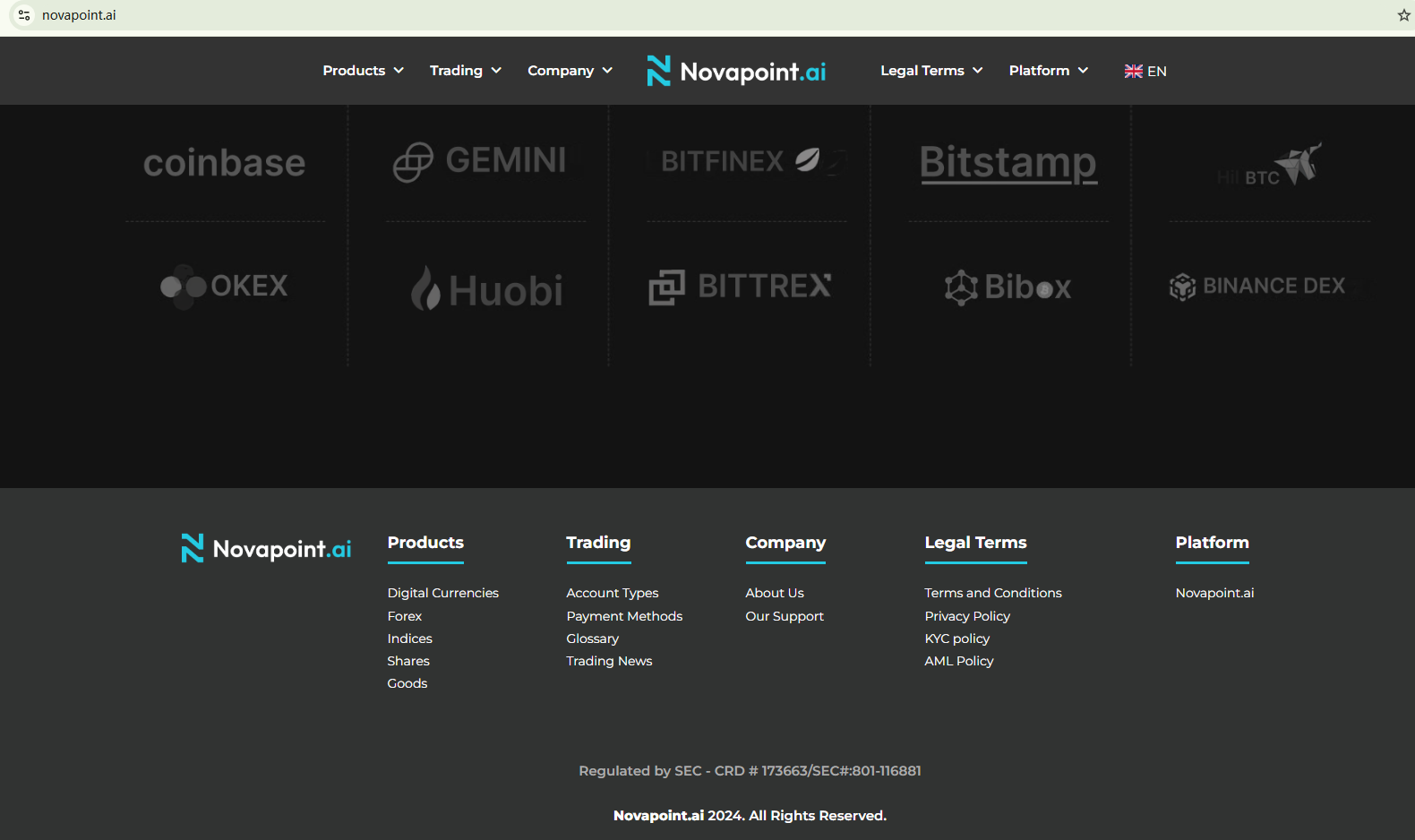Viewport: 1415px width, 840px height.
Task: Click the Novapoint.ai logo in the footer
Action: pyautogui.click(x=266, y=548)
